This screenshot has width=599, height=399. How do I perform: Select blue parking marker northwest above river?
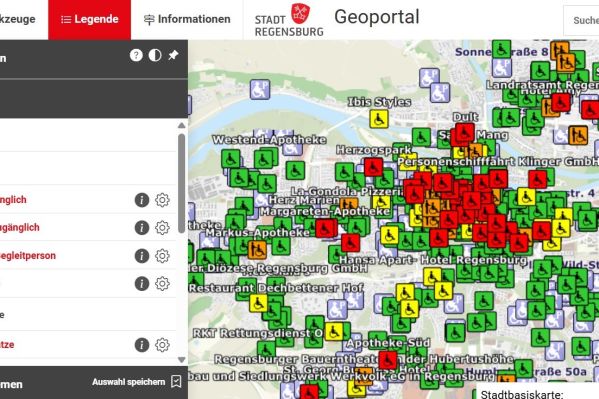pos(260,90)
